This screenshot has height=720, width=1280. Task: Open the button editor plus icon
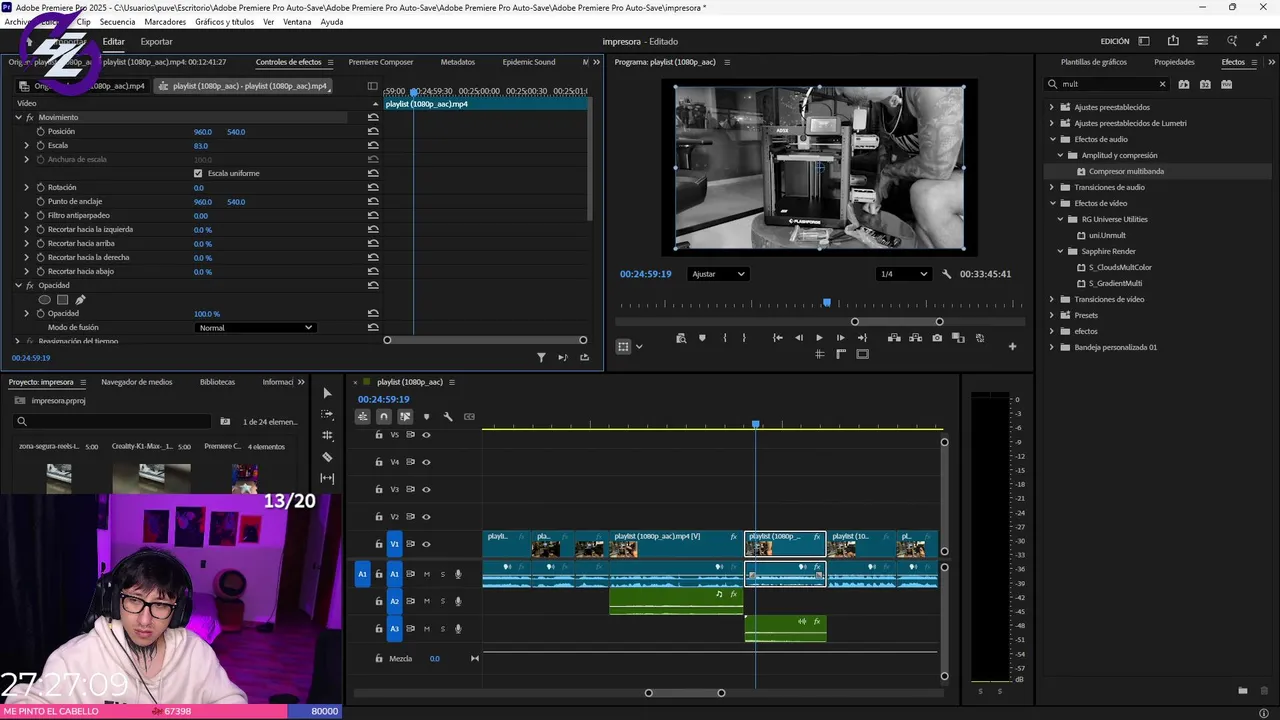coord(1012,347)
